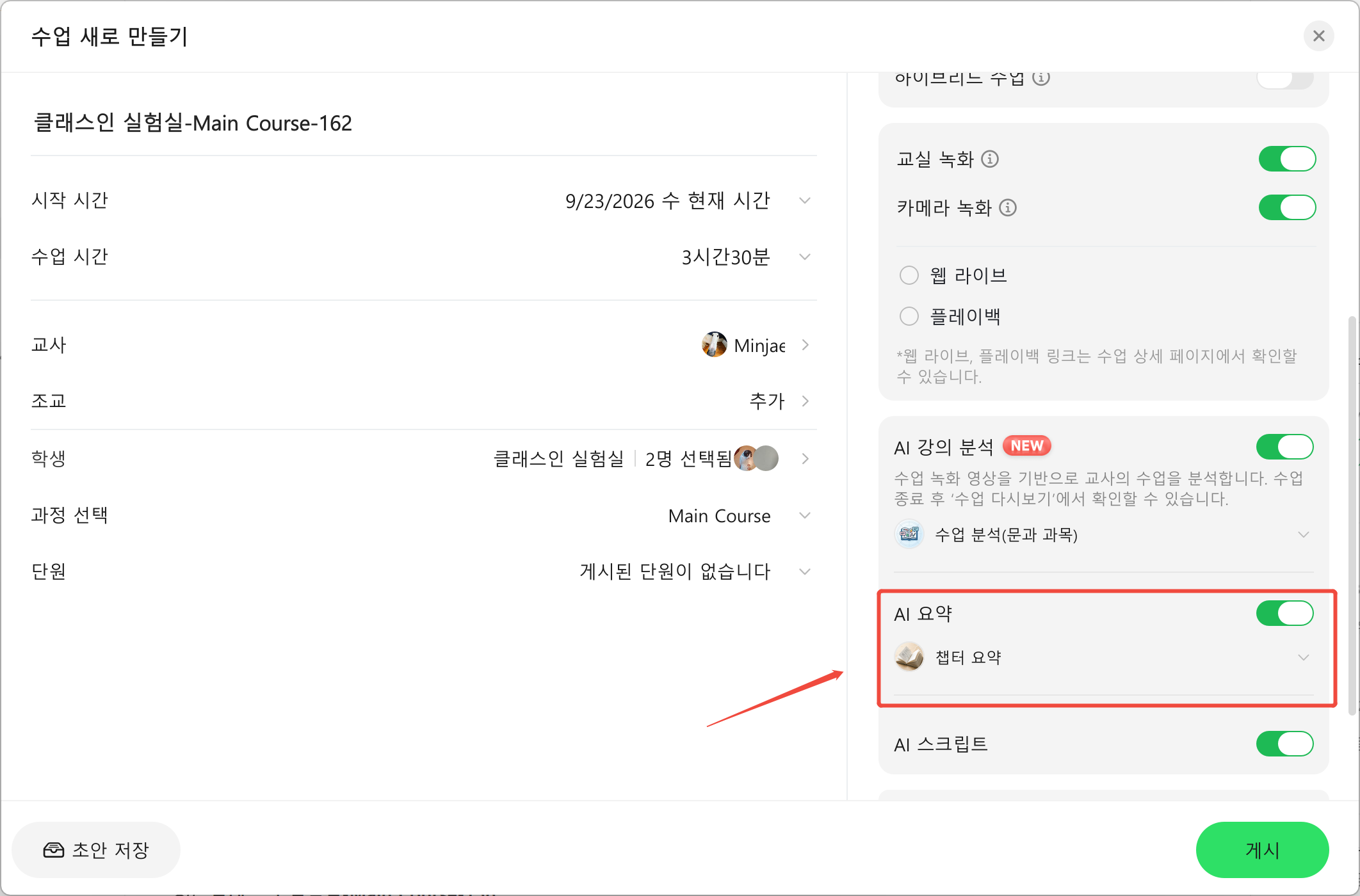Toggle 교실 녹화 switch
The height and width of the screenshot is (896, 1360).
1287,159
